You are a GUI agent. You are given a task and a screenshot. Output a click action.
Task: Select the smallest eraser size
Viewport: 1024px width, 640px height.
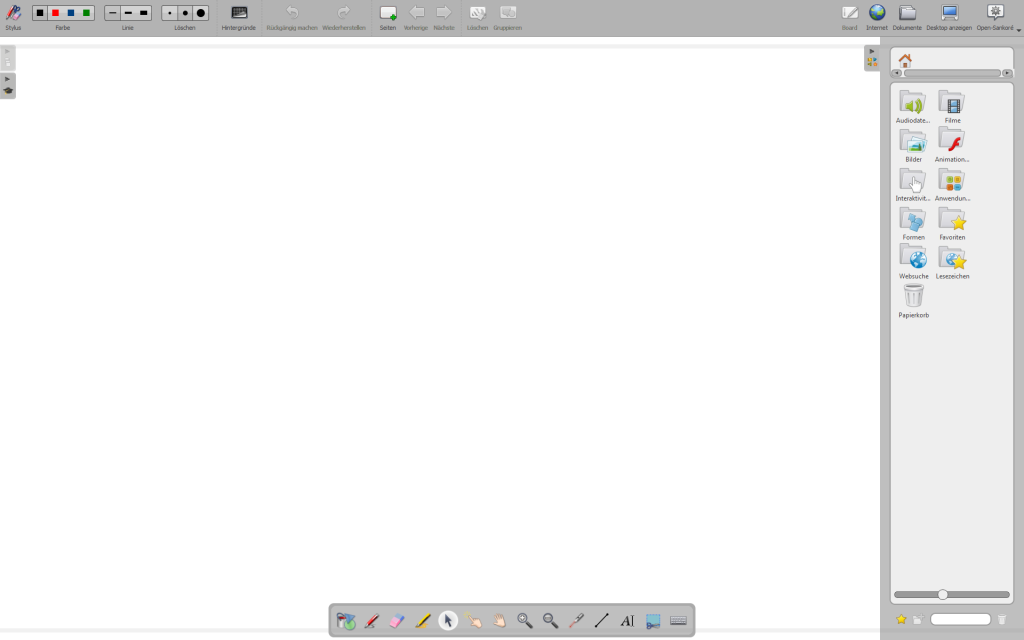pos(170,13)
